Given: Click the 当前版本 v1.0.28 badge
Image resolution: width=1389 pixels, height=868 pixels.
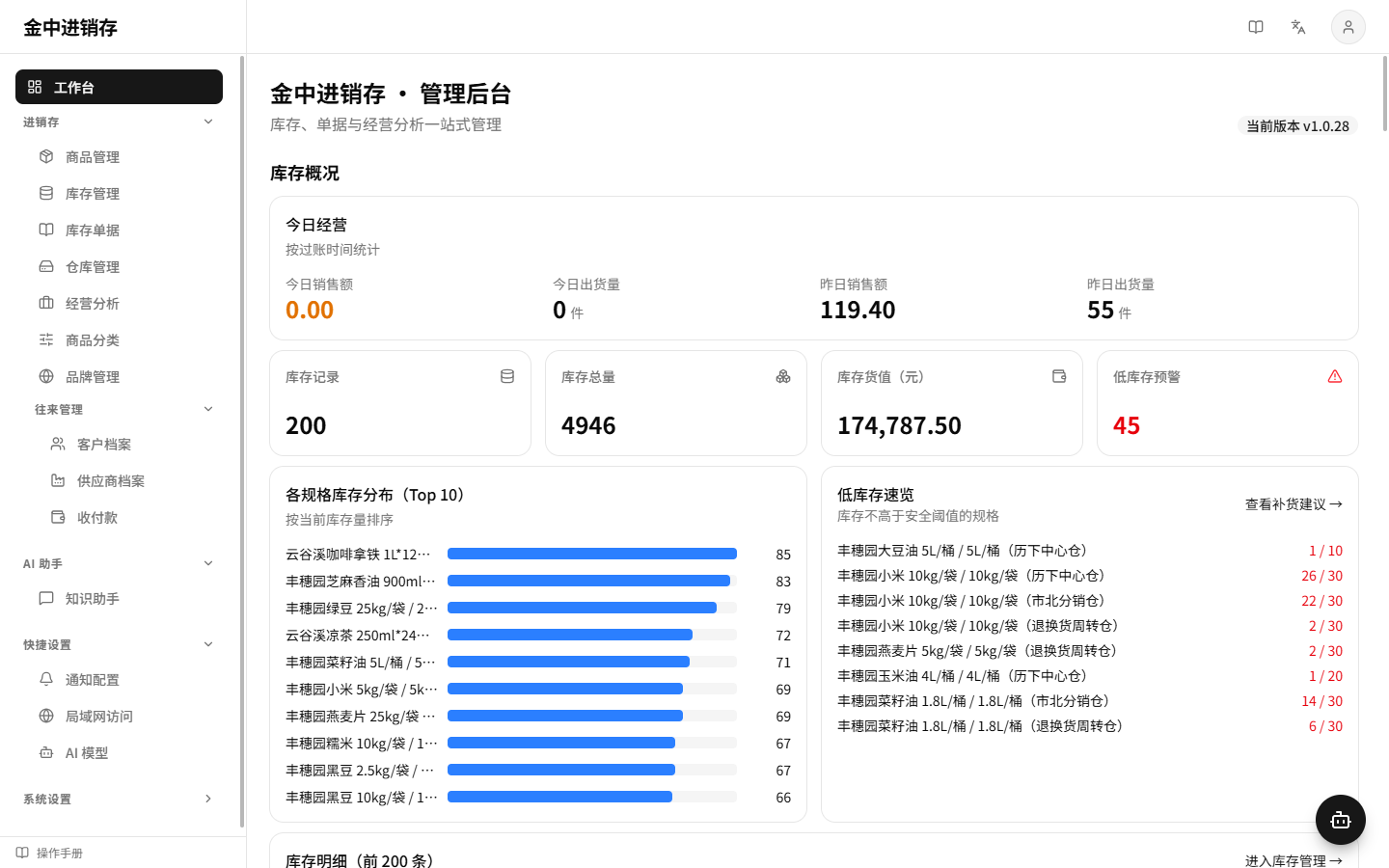Looking at the screenshot, I should tap(1297, 125).
